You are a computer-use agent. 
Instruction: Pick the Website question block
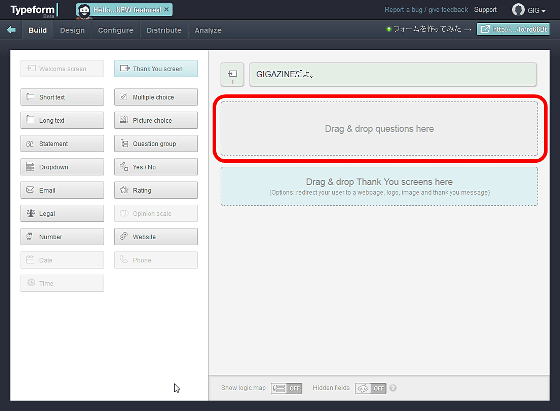pos(156,237)
